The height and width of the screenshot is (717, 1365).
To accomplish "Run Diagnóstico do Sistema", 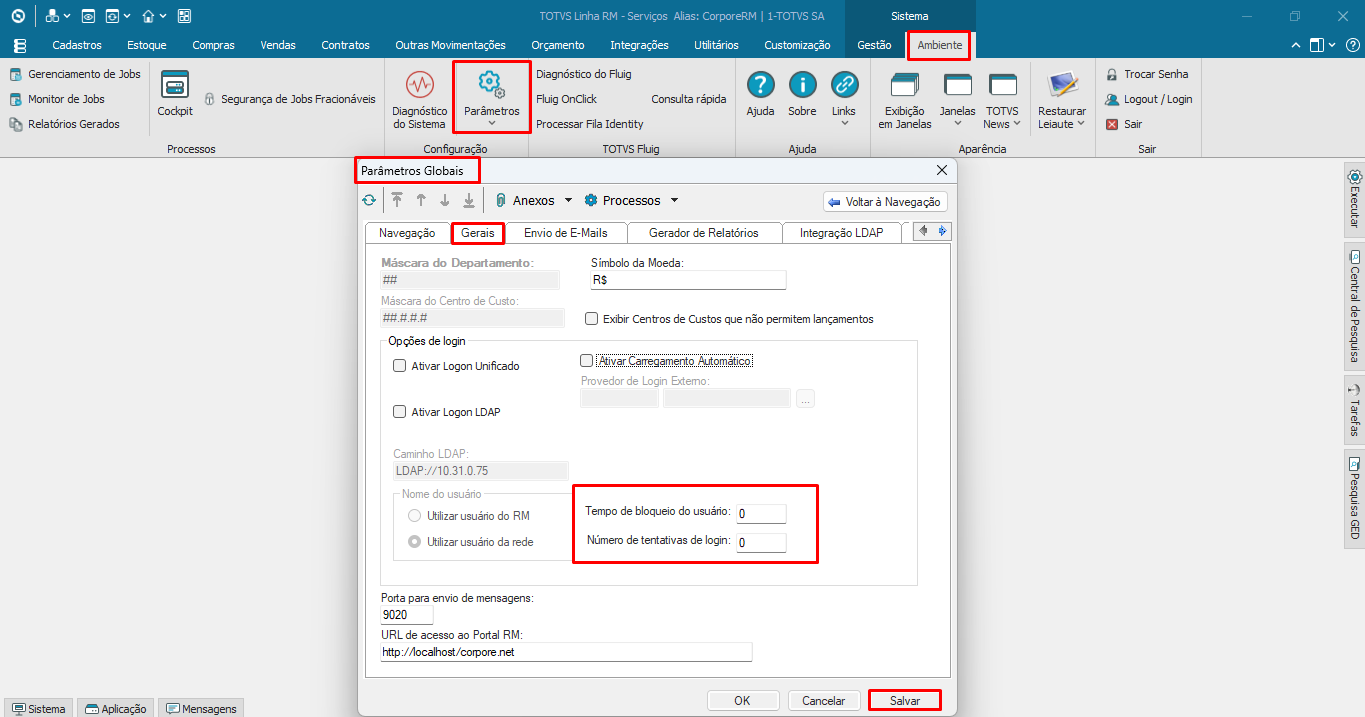I will [419, 99].
